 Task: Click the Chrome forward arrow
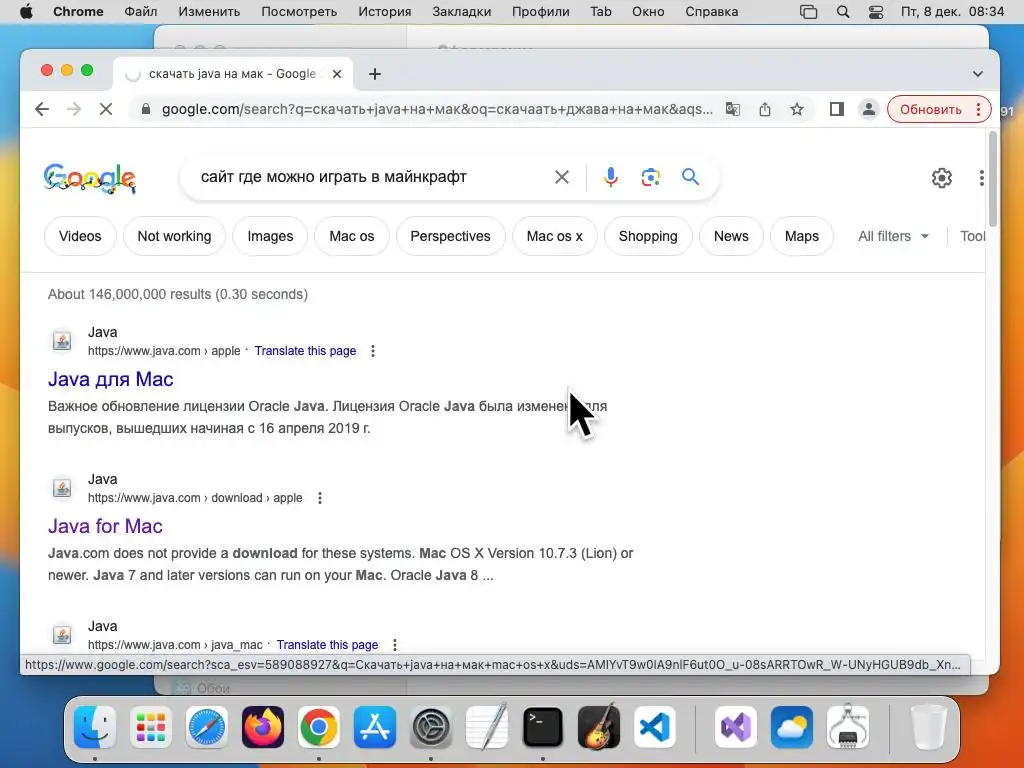tap(74, 109)
